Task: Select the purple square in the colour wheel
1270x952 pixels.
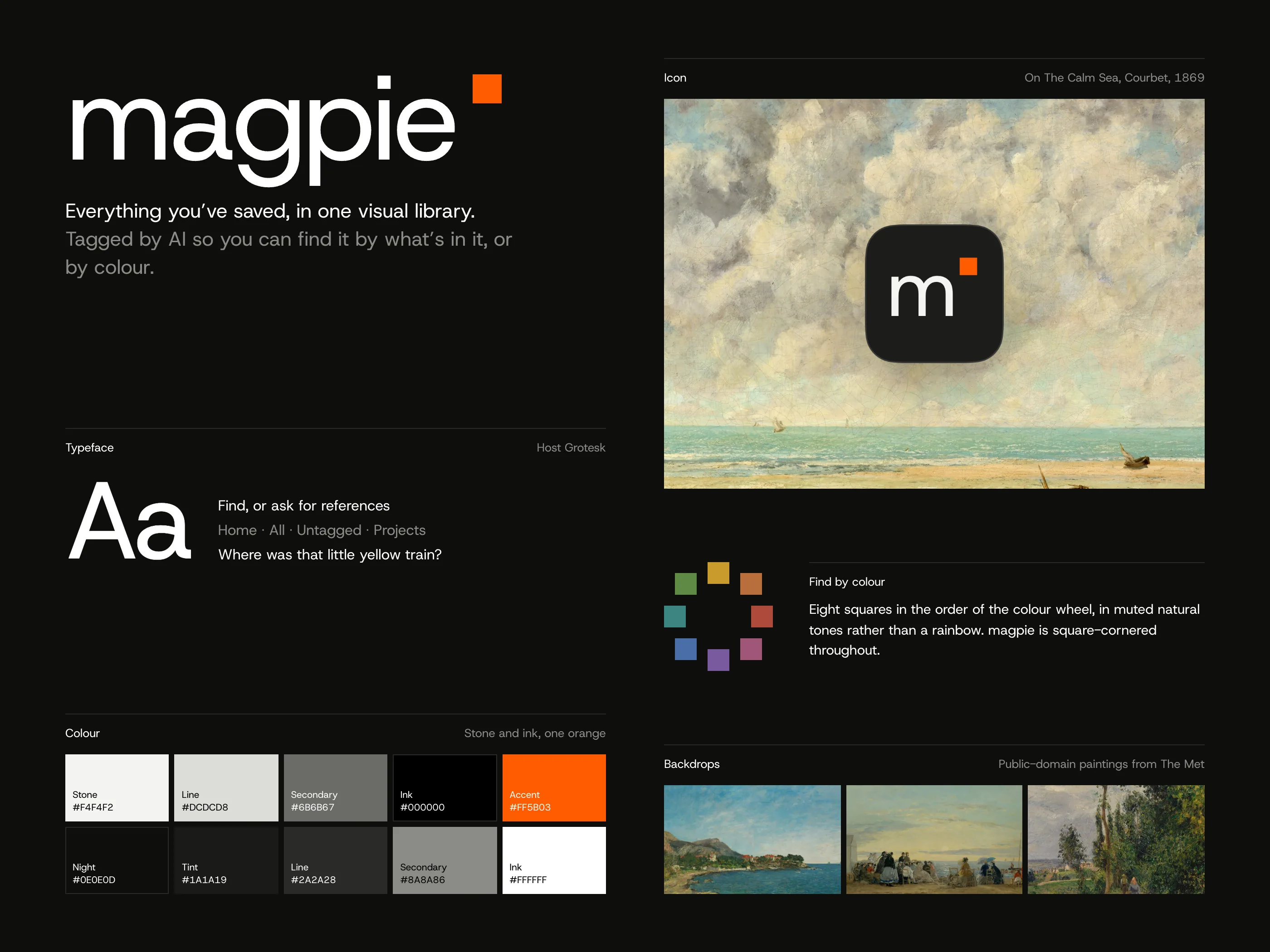Action: tap(718, 660)
